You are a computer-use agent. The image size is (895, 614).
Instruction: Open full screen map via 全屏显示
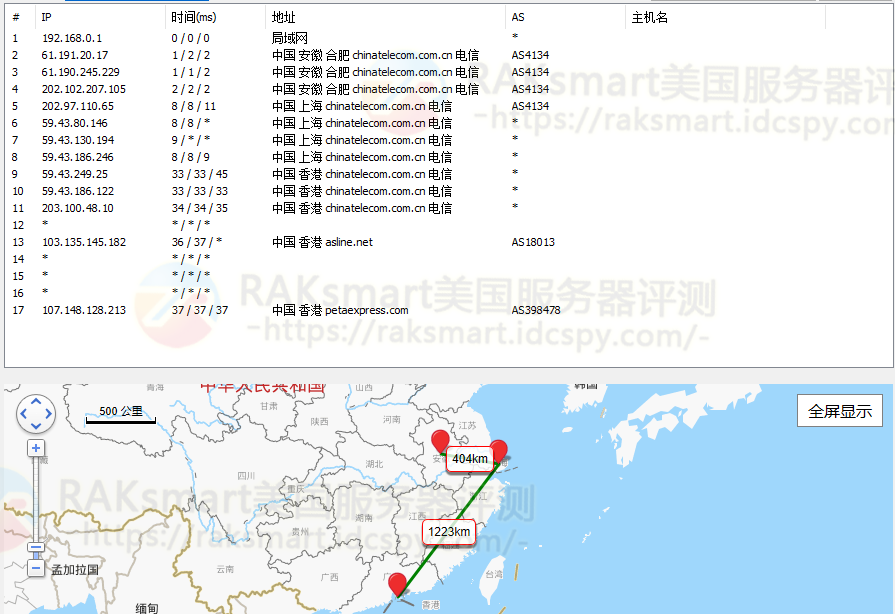[839, 411]
